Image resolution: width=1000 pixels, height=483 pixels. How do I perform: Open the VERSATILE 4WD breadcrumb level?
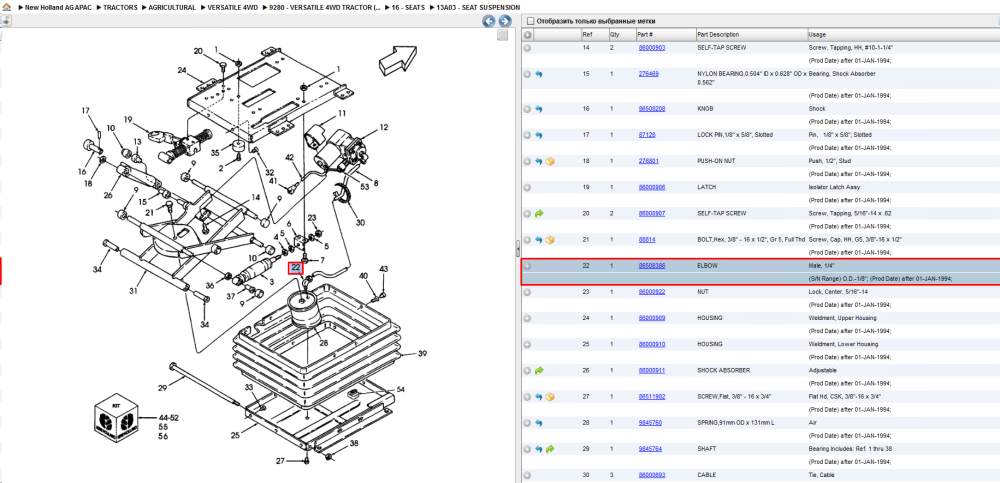233,8
